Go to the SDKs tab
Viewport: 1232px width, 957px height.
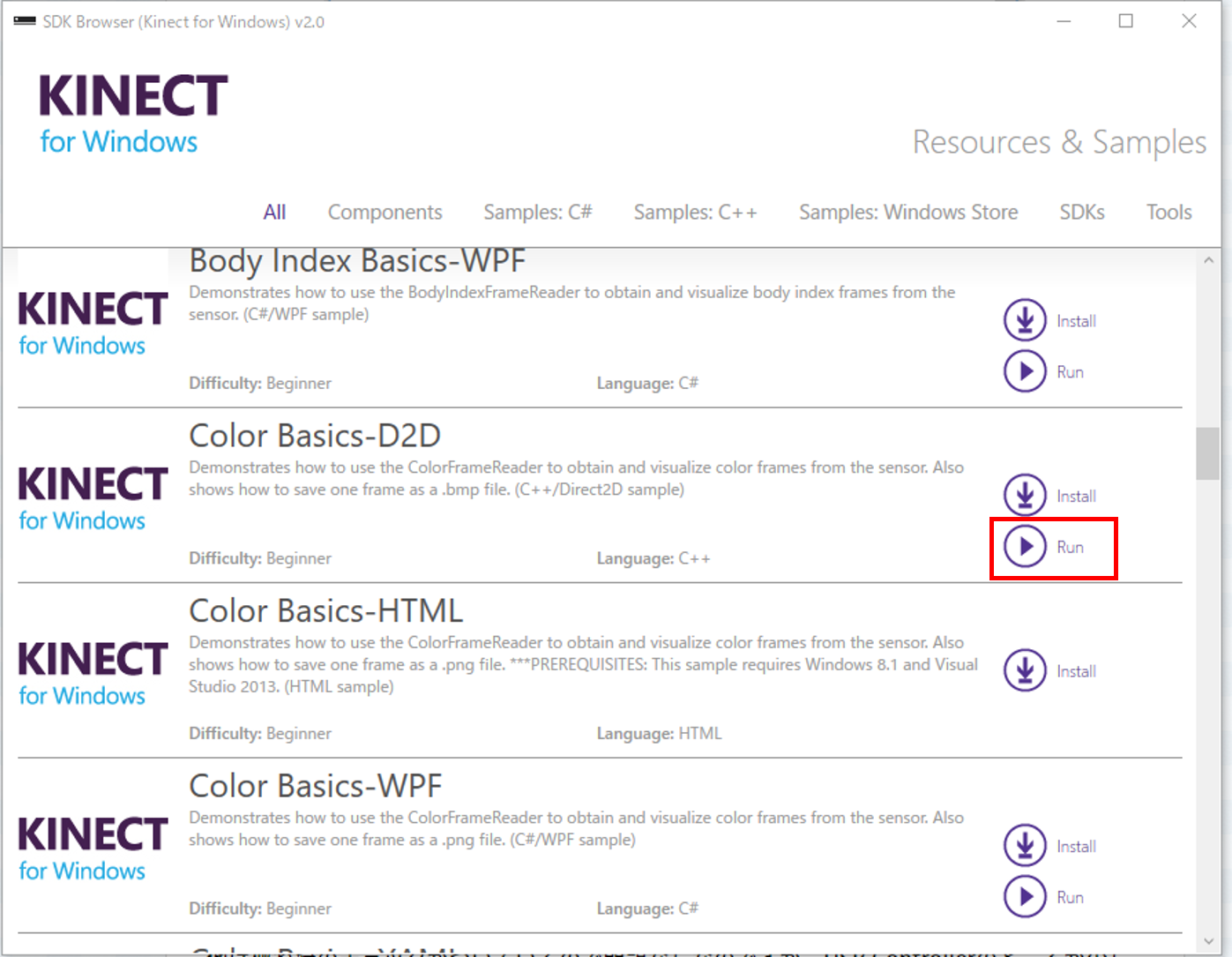point(1081,213)
